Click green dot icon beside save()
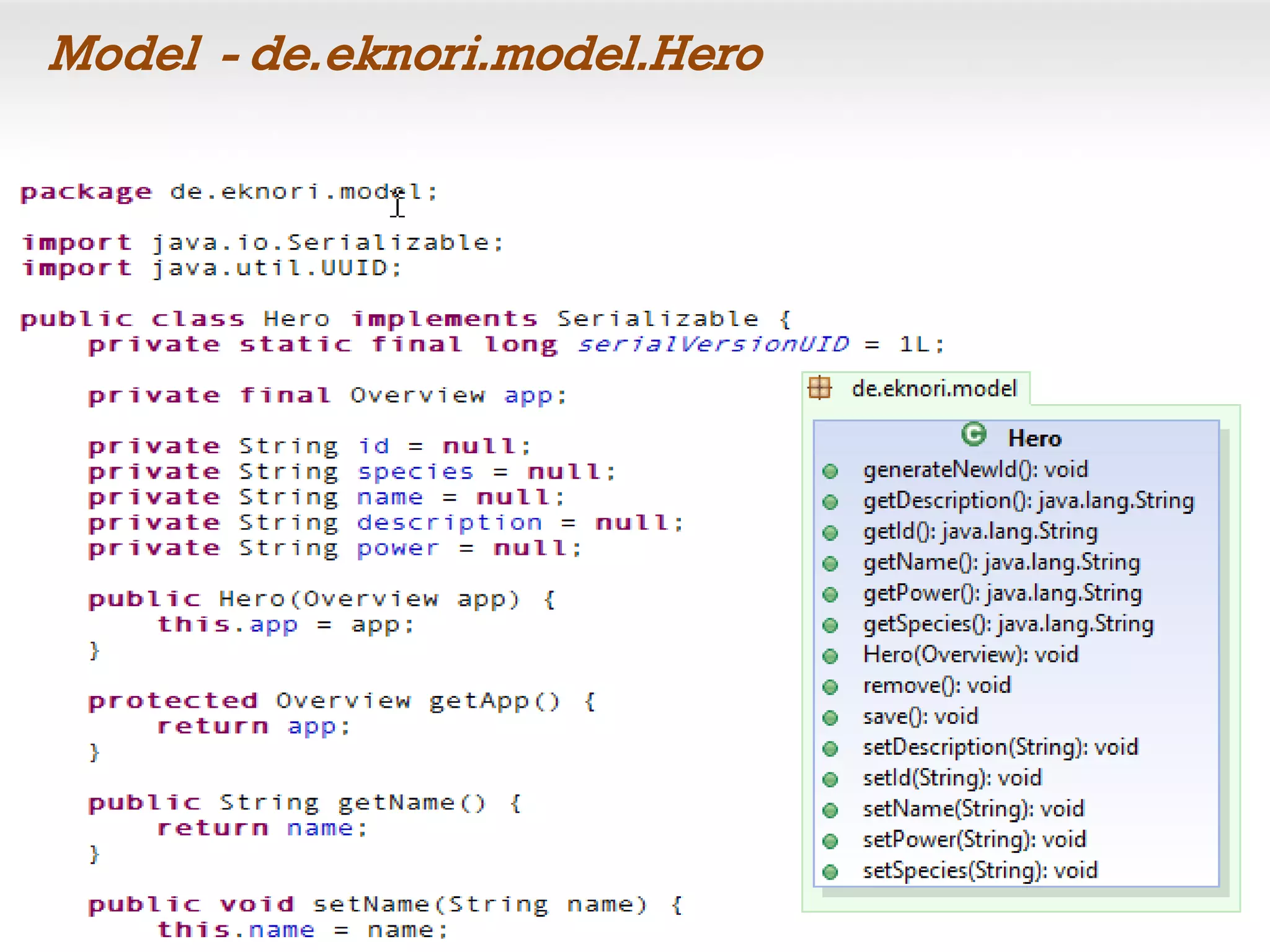Viewport: 1270px width, 952px height. pyautogui.click(x=830, y=718)
